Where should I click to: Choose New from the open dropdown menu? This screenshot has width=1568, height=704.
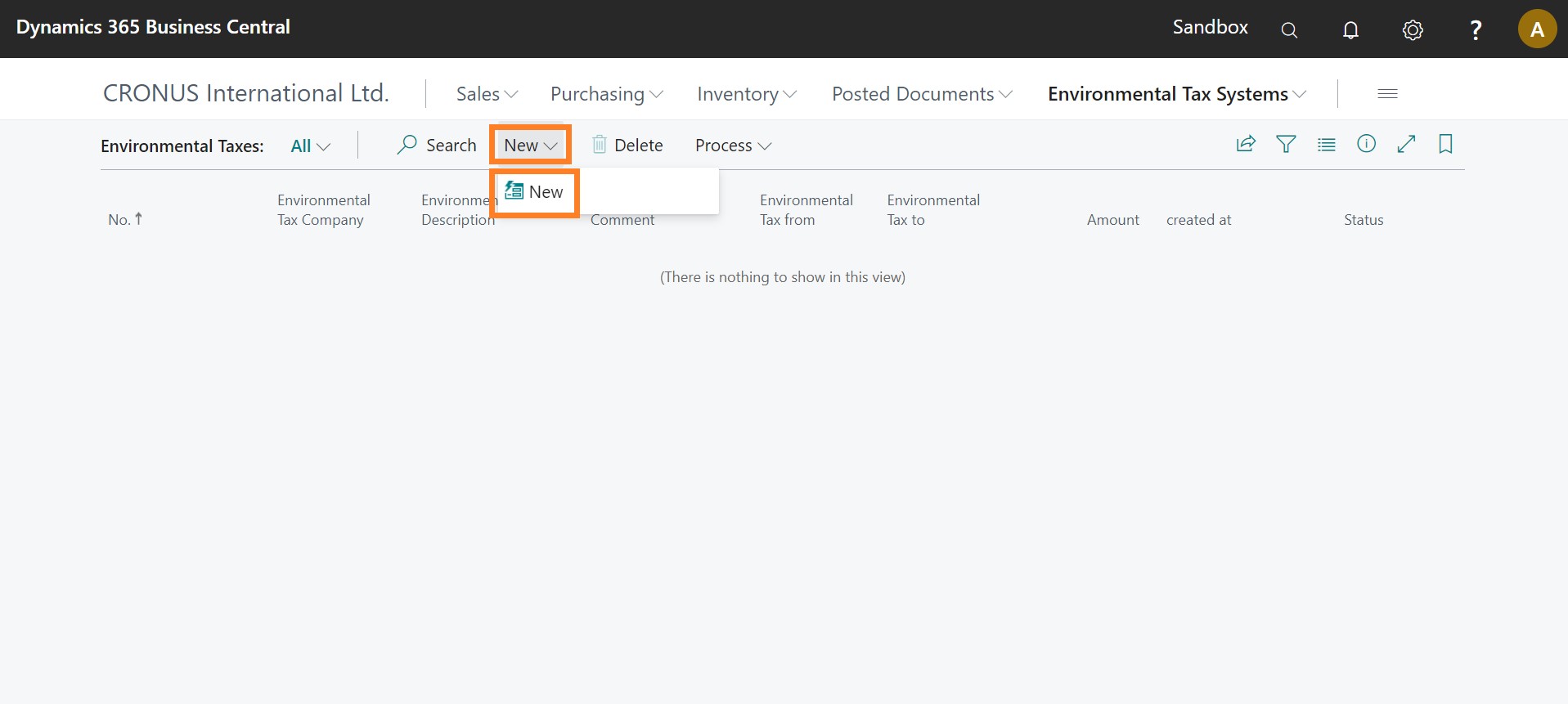pos(536,192)
